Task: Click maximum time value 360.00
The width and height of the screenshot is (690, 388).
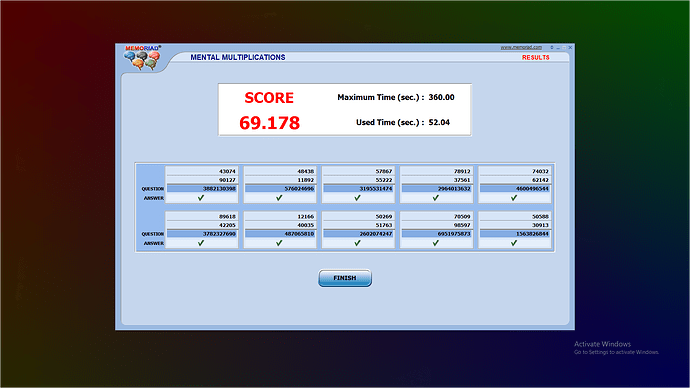Action: click(x=441, y=97)
